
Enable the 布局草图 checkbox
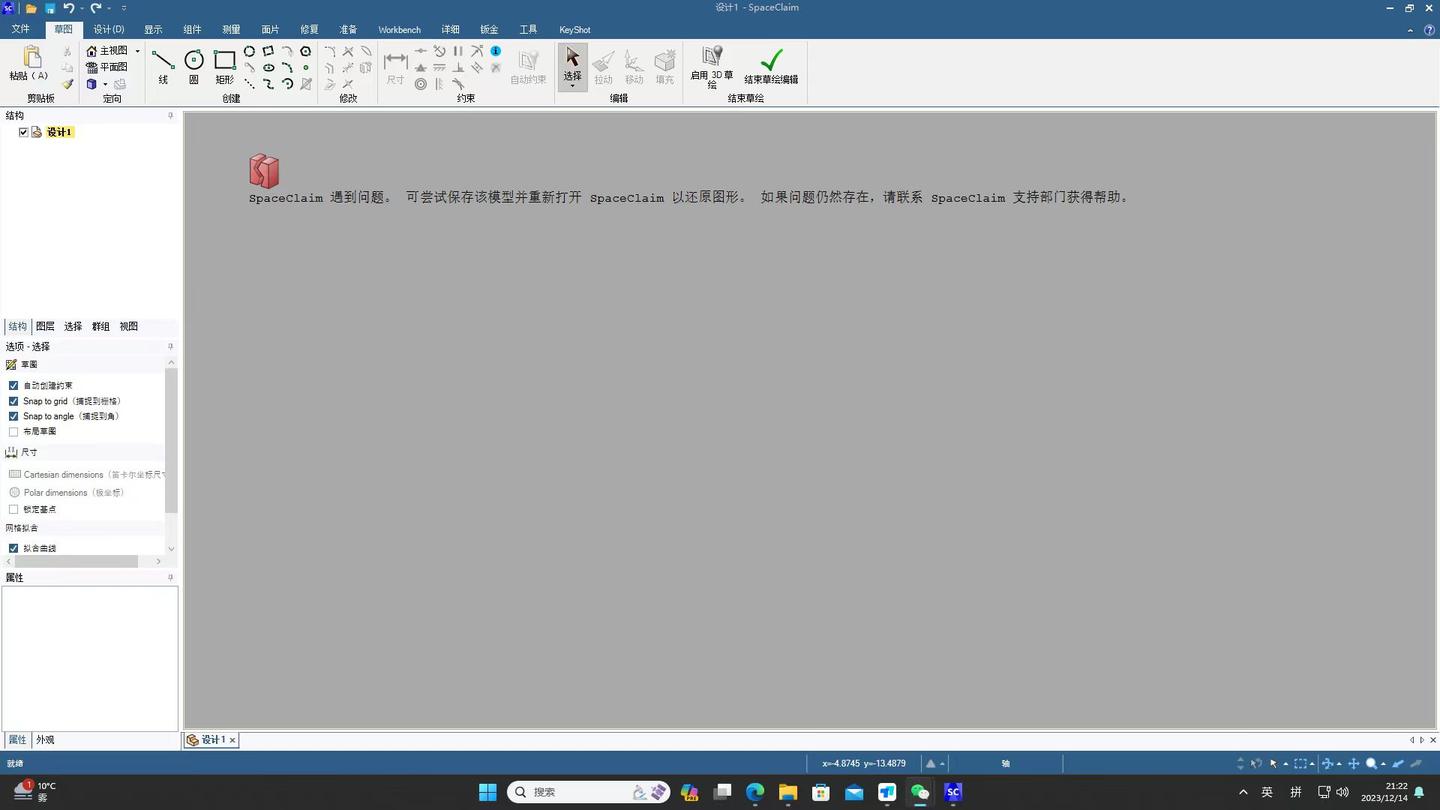click(x=14, y=431)
